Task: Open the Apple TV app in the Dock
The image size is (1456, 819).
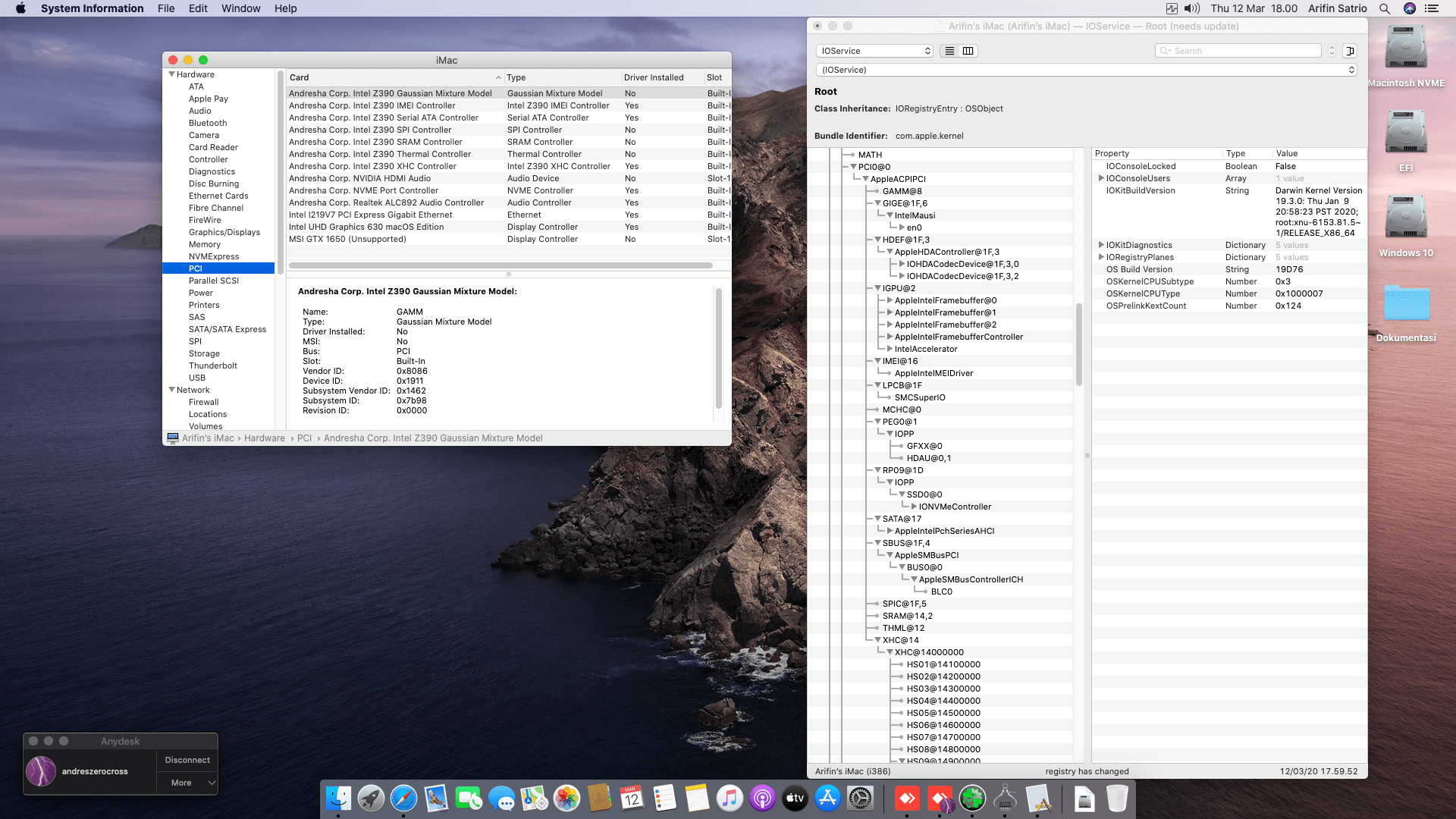Action: click(795, 798)
